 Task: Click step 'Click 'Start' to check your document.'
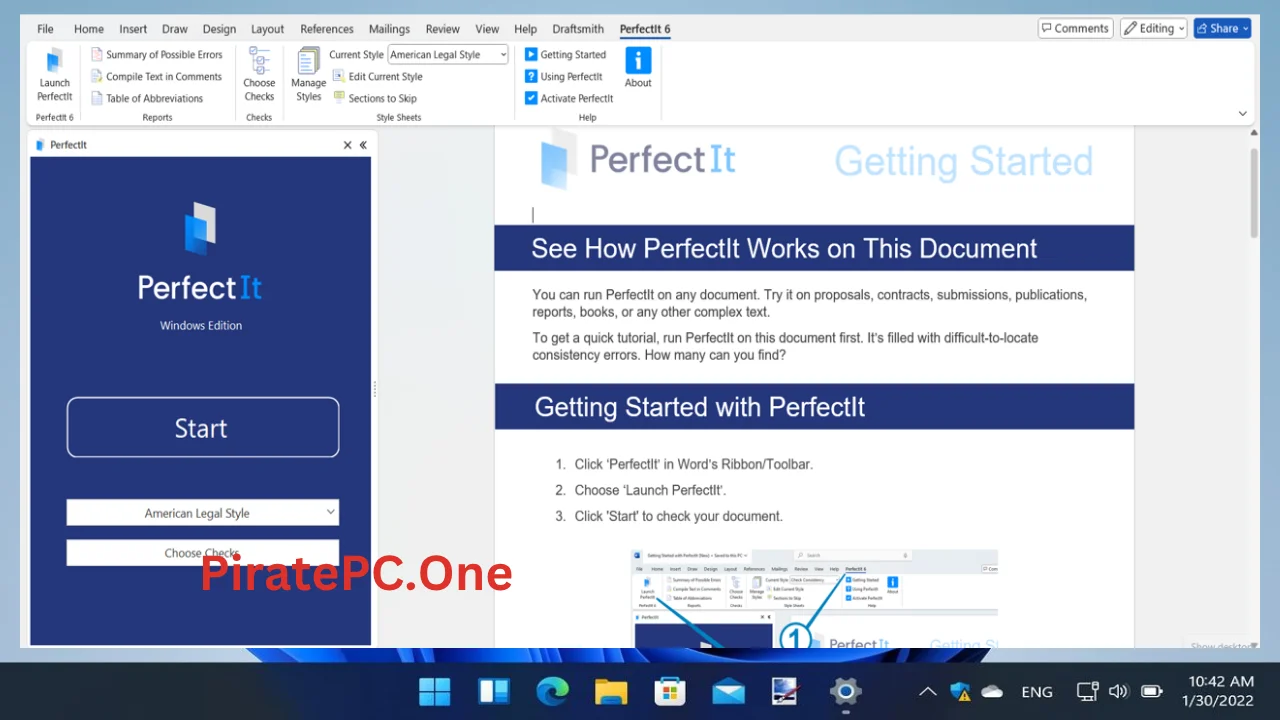tap(678, 516)
